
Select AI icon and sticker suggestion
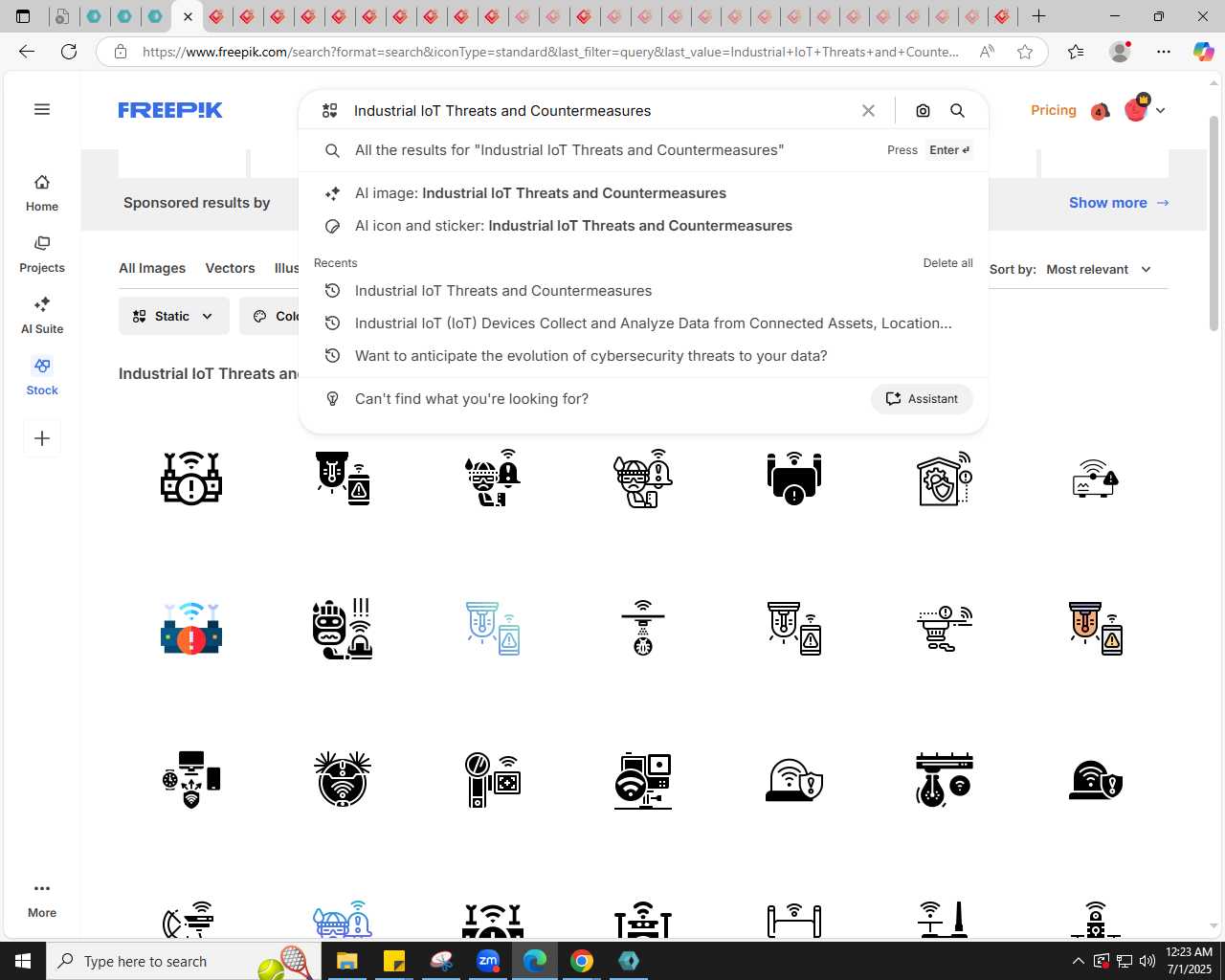tap(643, 226)
